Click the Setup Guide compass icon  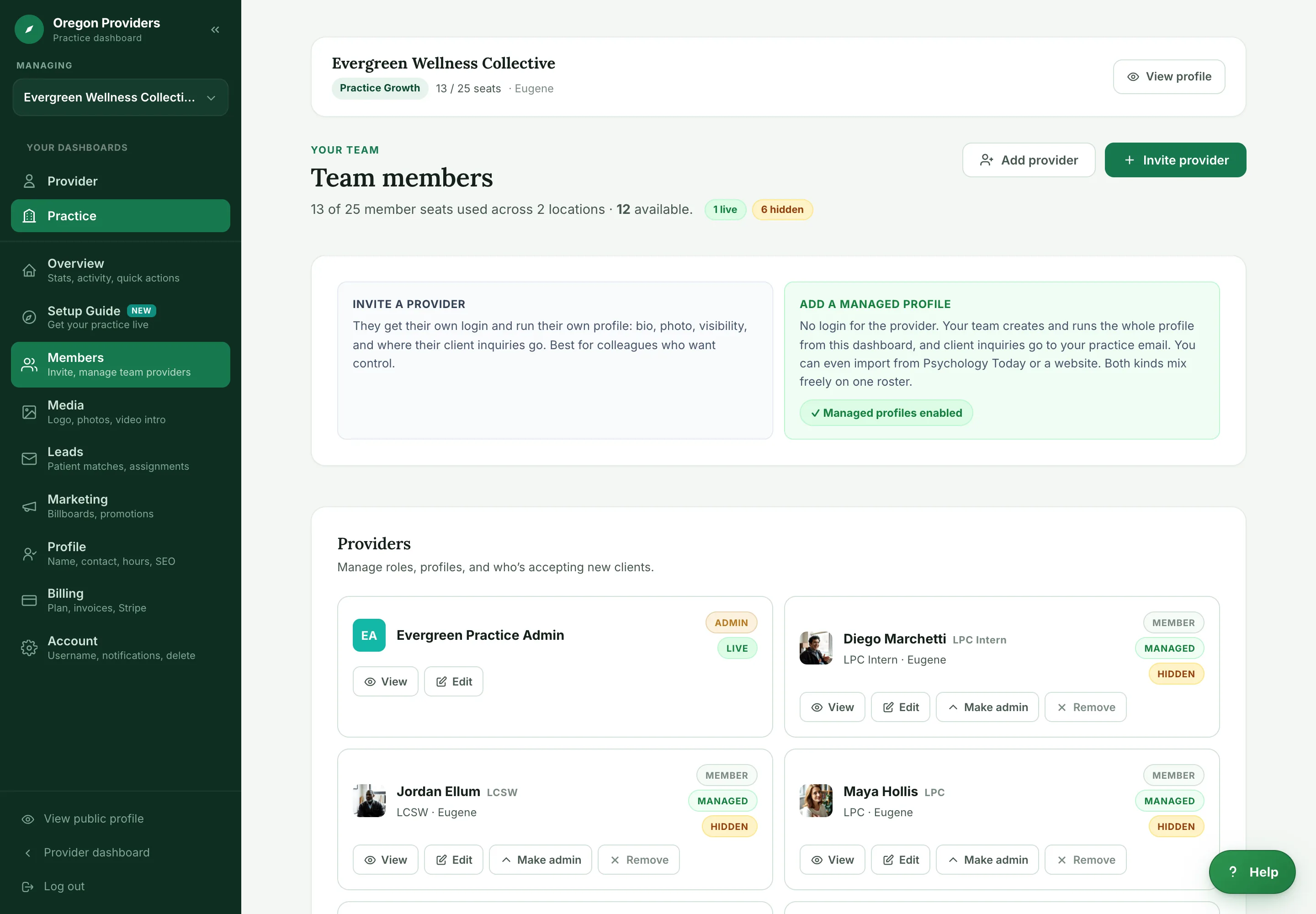click(x=29, y=317)
